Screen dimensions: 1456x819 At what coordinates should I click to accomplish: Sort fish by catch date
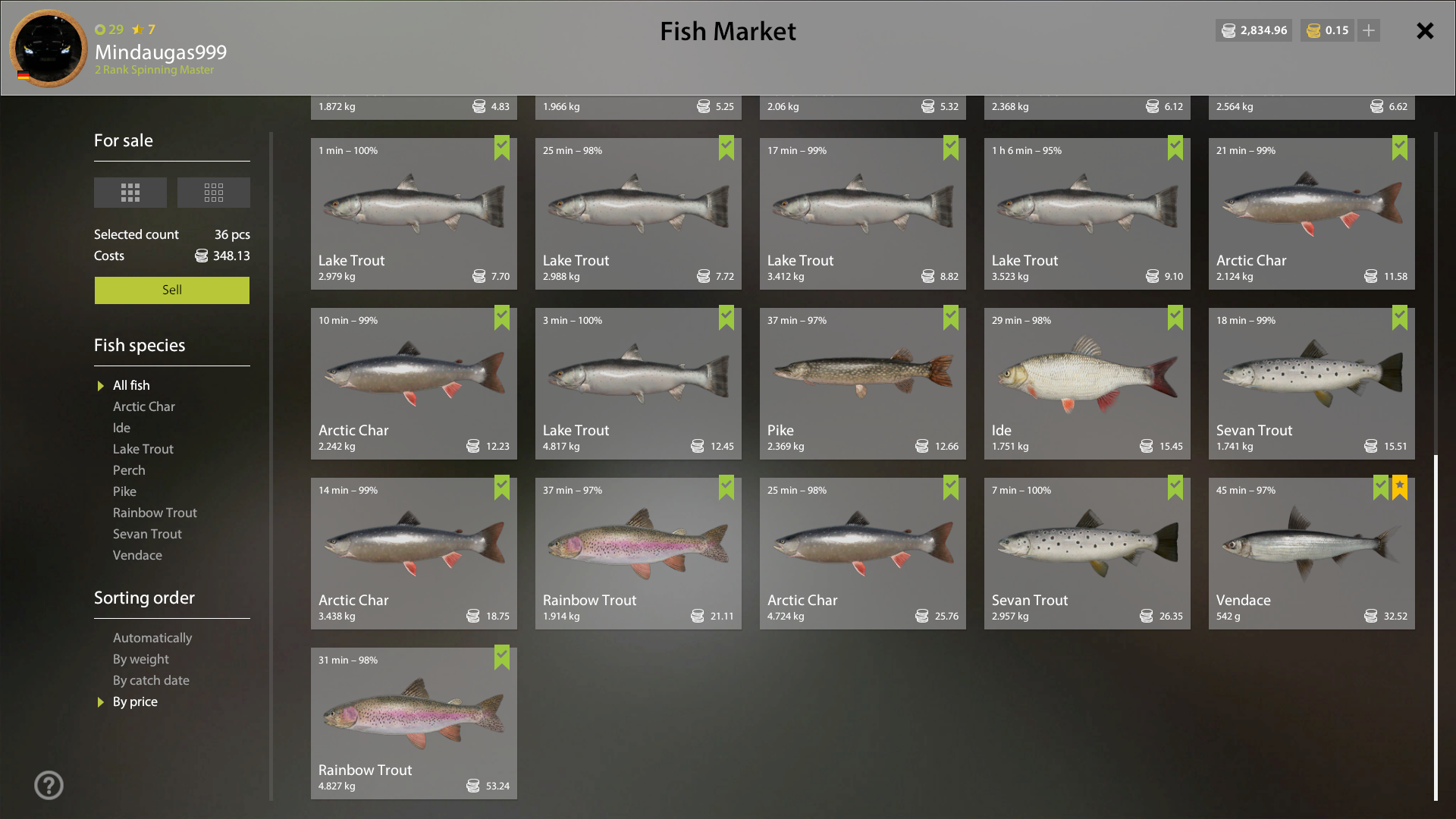(151, 680)
